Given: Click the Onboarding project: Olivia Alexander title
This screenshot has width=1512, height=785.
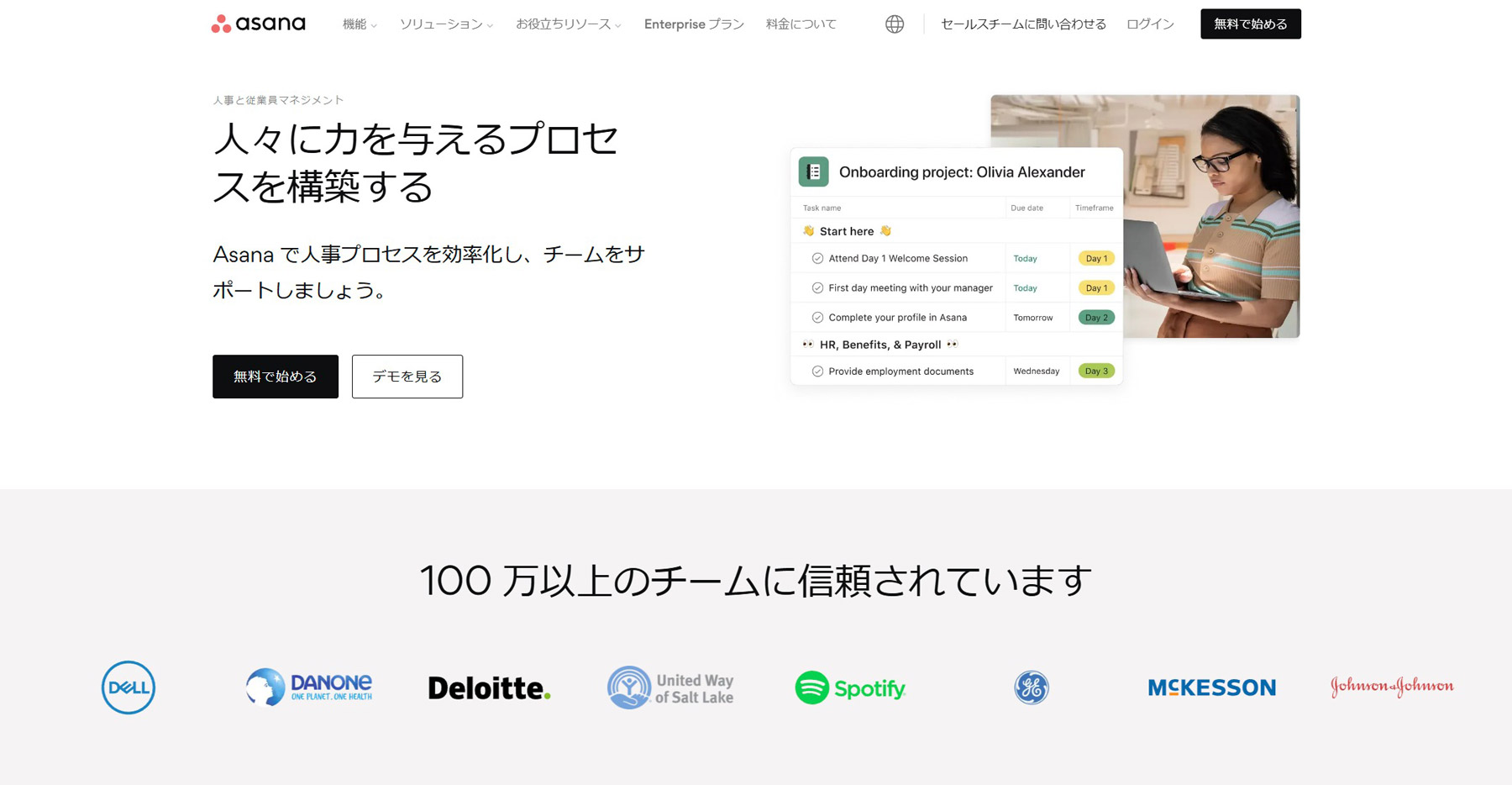Looking at the screenshot, I should [x=962, y=172].
